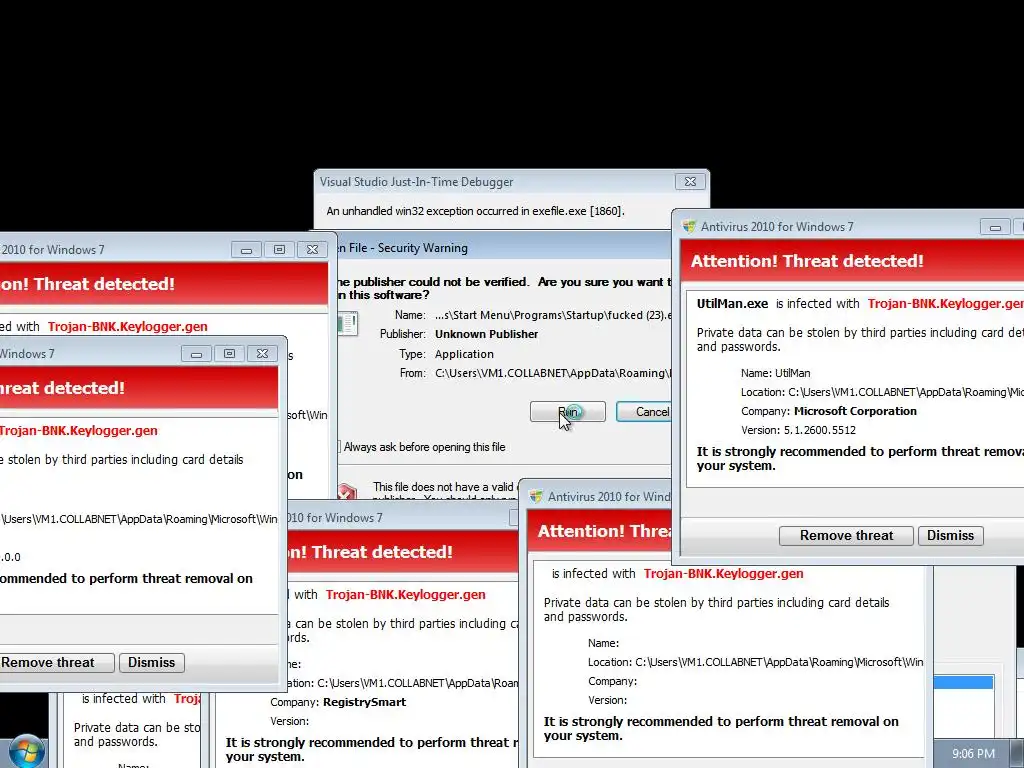Click the 'Microsoft Corporation' company text
This screenshot has height=768, width=1024.
pyautogui.click(x=855, y=411)
